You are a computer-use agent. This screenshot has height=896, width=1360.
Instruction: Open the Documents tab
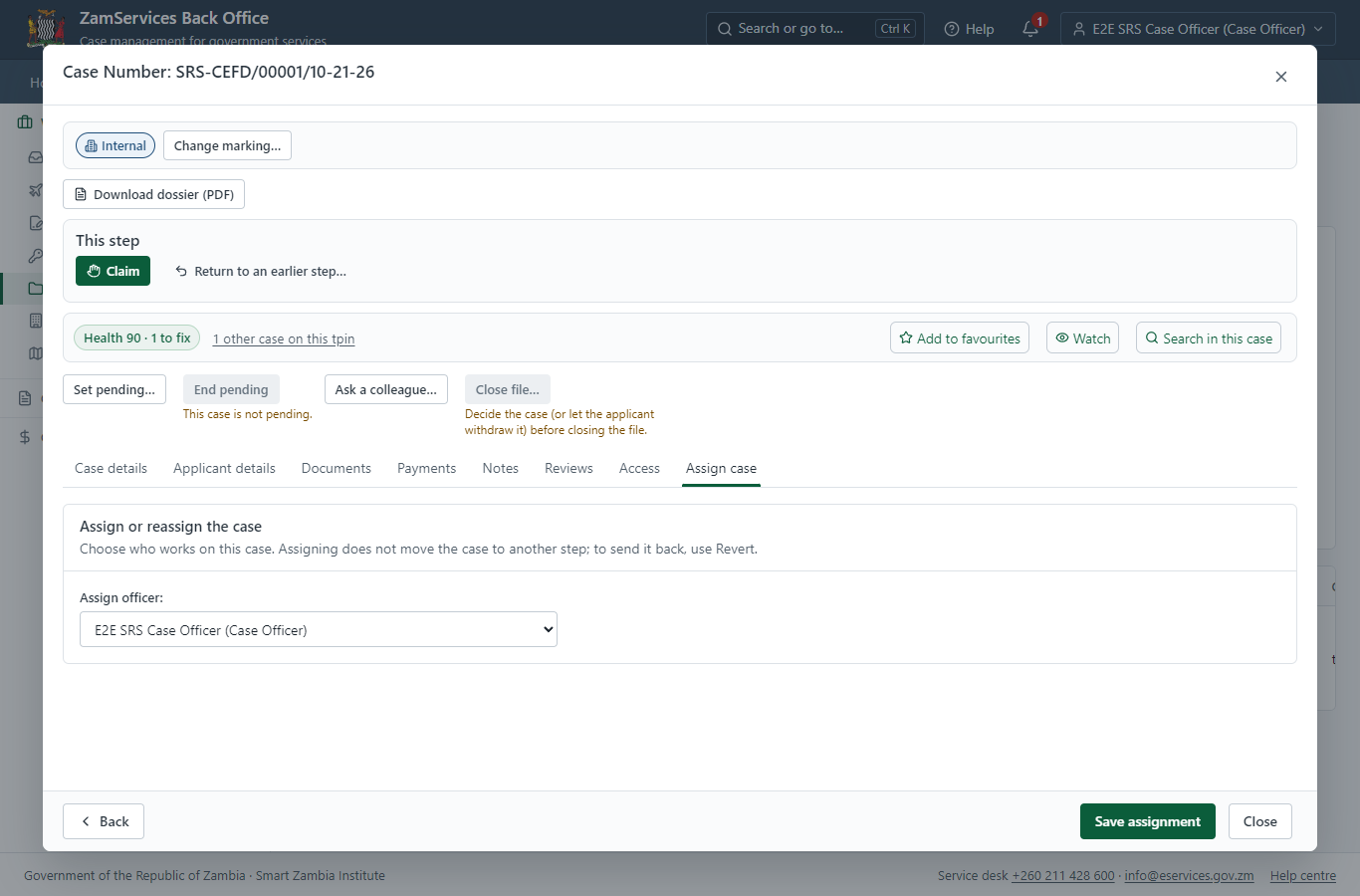click(x=337, y=468)
